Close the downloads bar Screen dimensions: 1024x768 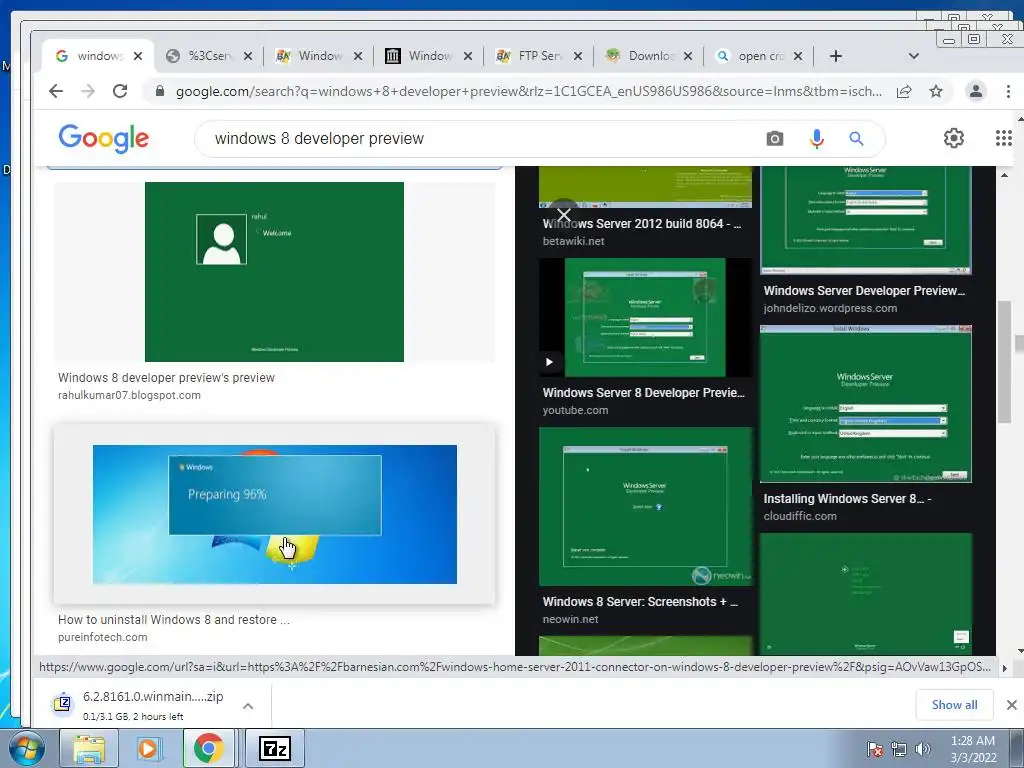pos(1012,705)
